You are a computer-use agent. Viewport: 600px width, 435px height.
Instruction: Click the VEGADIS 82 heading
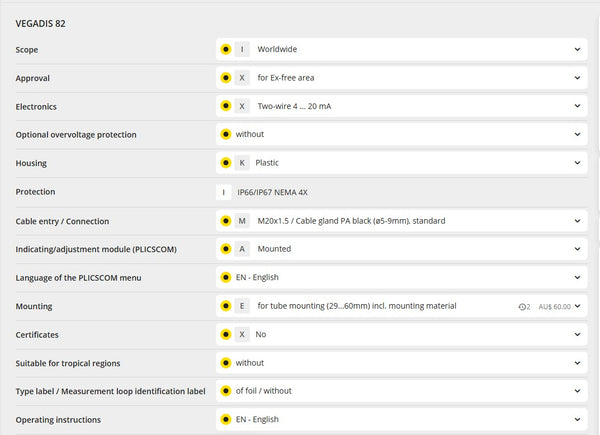41,22
